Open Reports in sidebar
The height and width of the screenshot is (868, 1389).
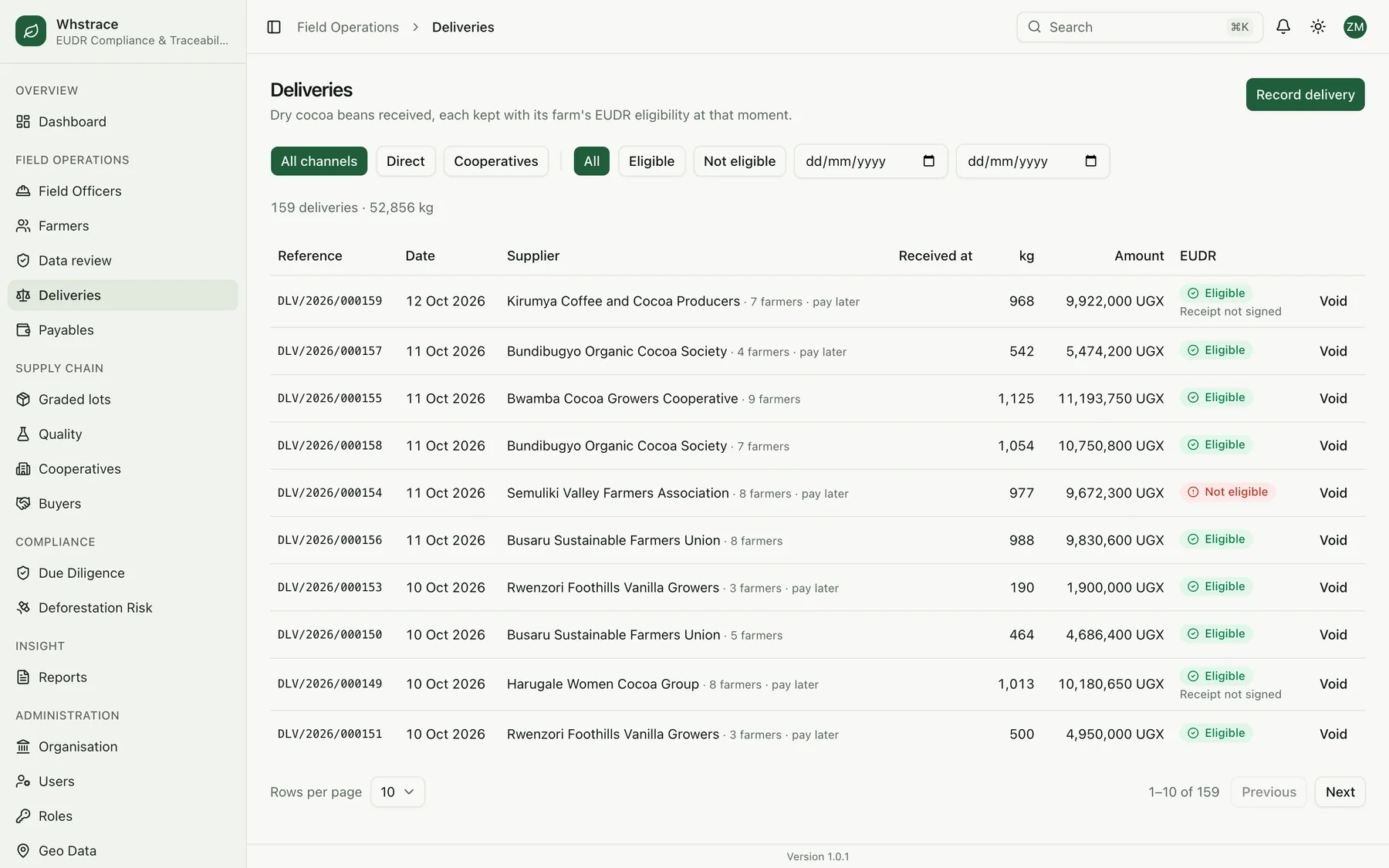pyautogui.click(x=123, y=677)
